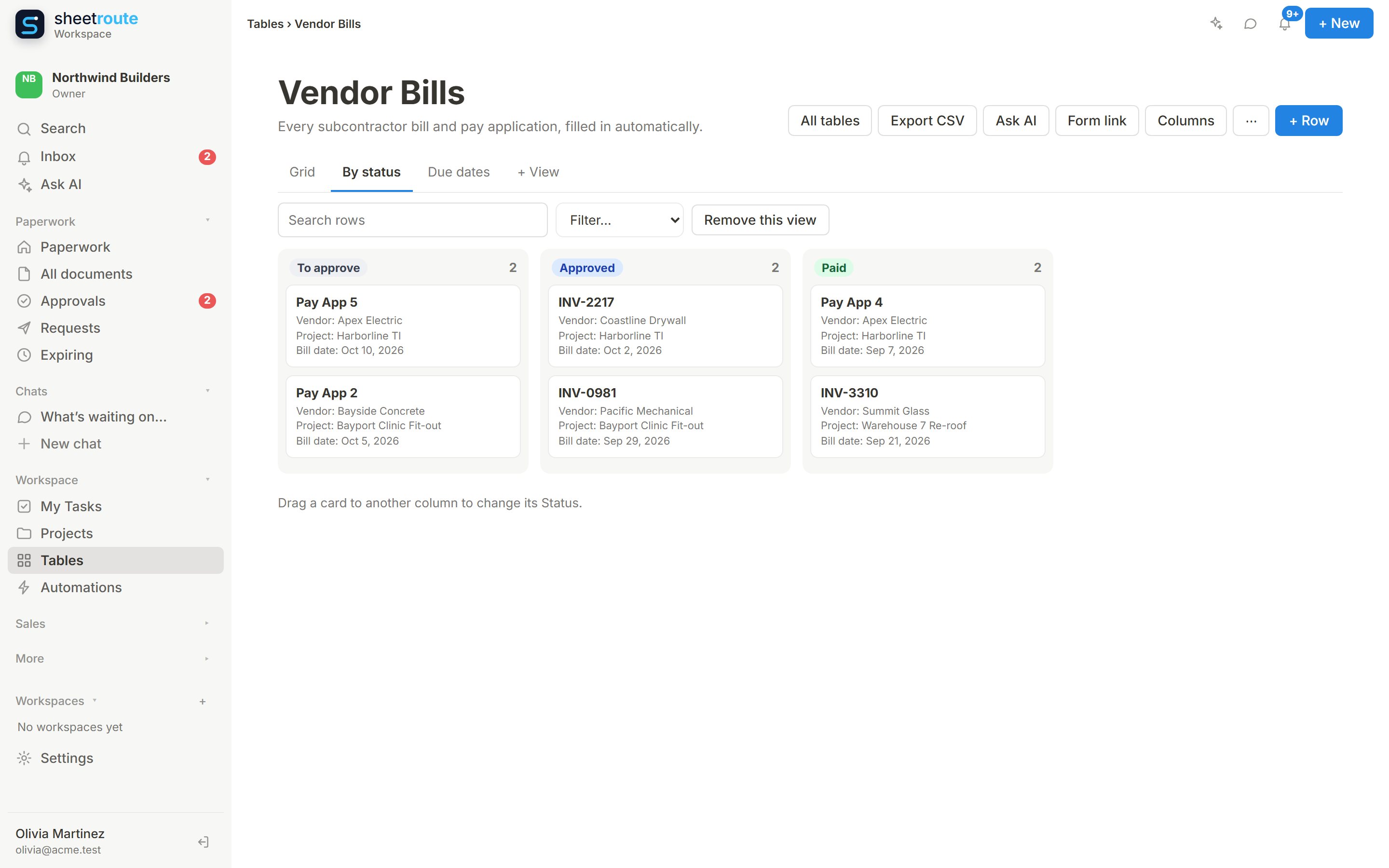Toggle the Workspaces section arrow
This screenshot has height=868, width=1389.
(95, 700)
